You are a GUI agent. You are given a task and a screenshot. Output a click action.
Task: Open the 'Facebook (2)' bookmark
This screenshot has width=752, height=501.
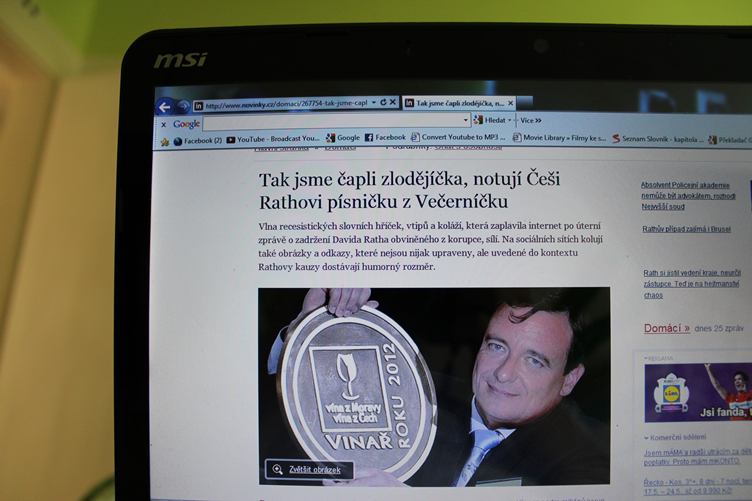pos(198,141)
